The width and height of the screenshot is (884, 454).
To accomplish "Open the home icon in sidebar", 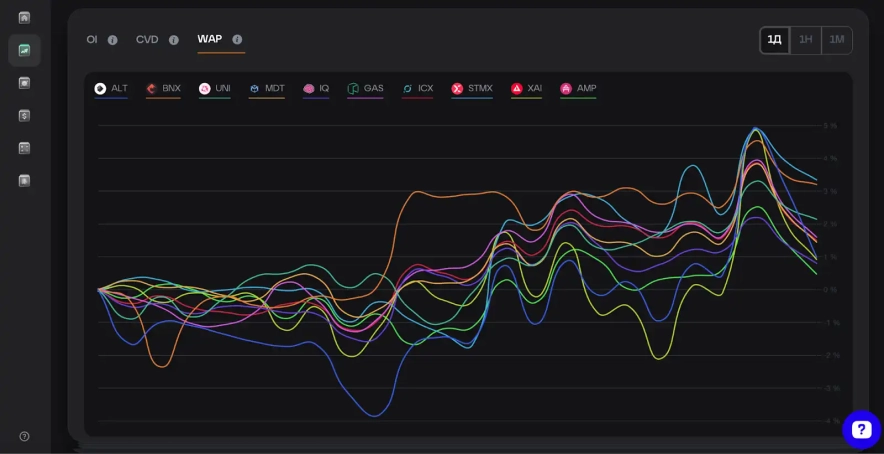I will [24, 18].
